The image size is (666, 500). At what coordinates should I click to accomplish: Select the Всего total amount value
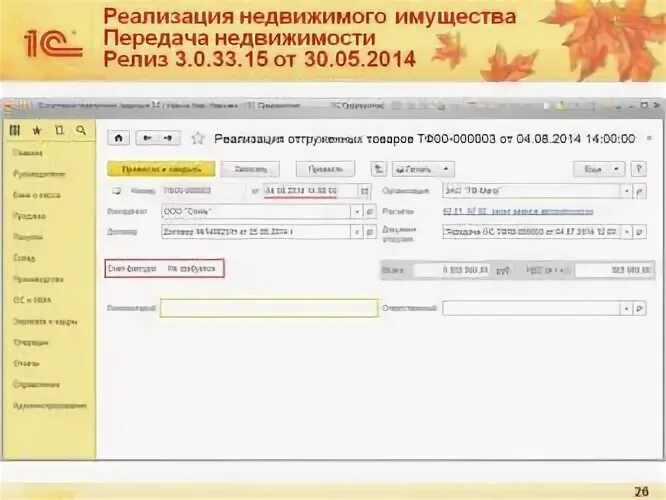coord(452,270)
